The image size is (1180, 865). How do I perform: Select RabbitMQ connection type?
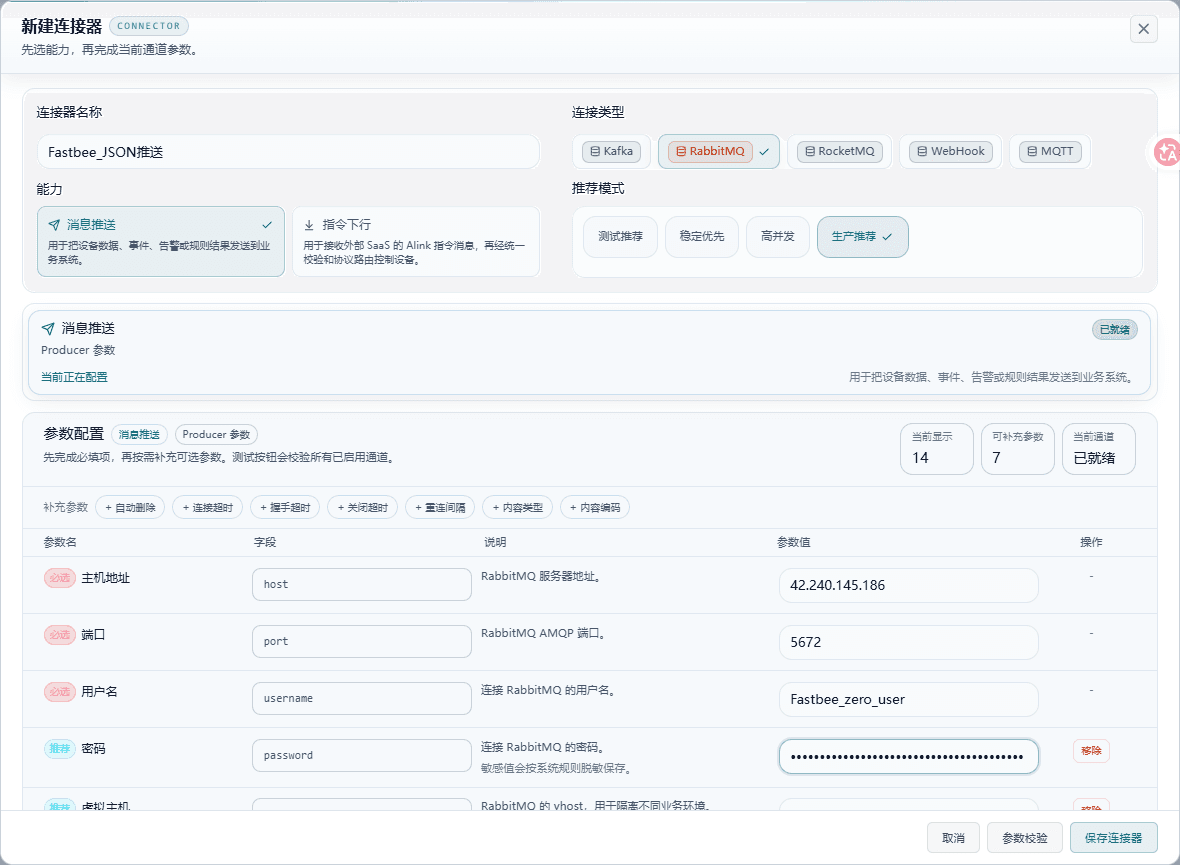[719, 151]
